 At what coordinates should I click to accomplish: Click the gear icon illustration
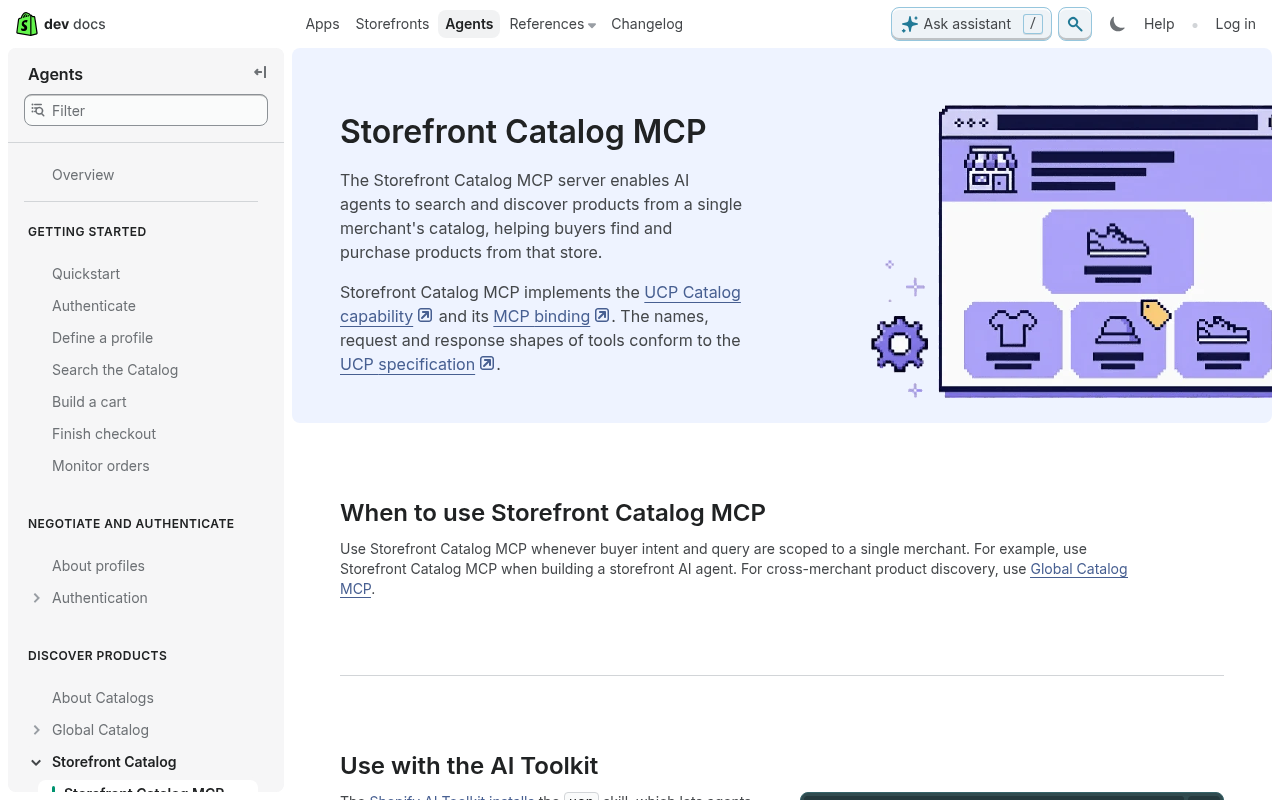[x=899, y=344]
